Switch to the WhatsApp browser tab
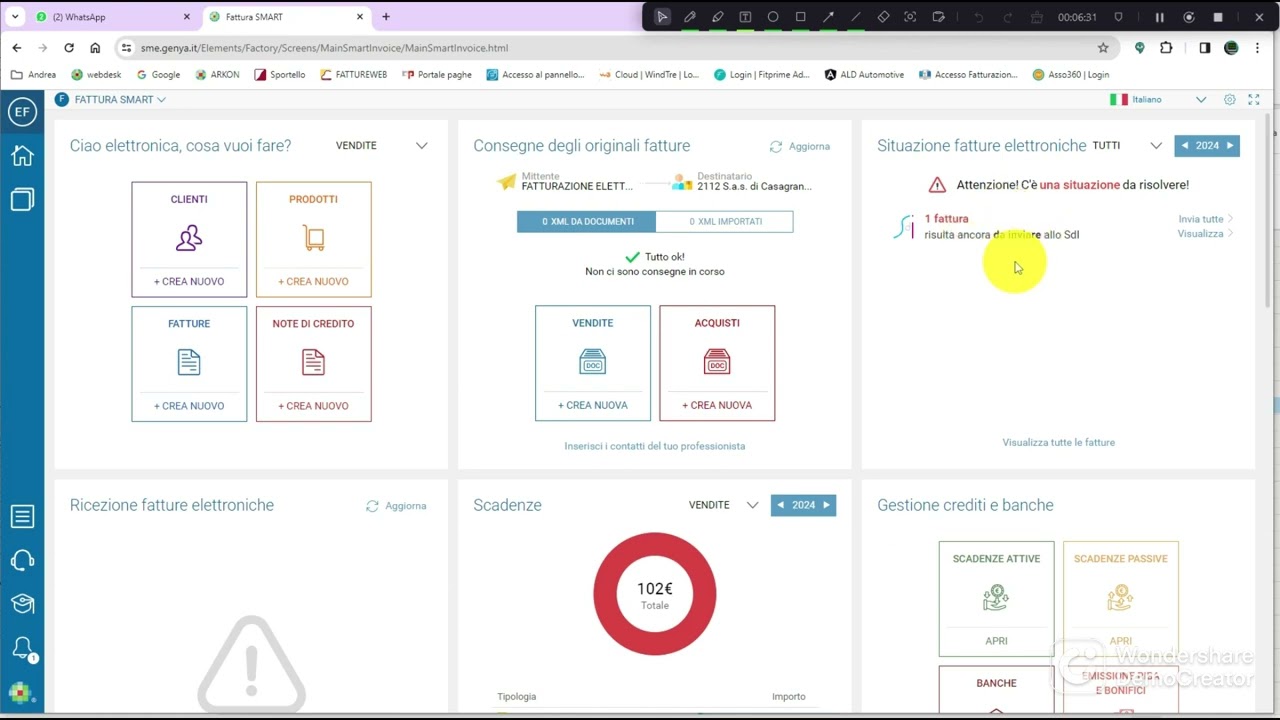Image resolution: width=1280 pixels, height=720 pixels. coord(112,17)
